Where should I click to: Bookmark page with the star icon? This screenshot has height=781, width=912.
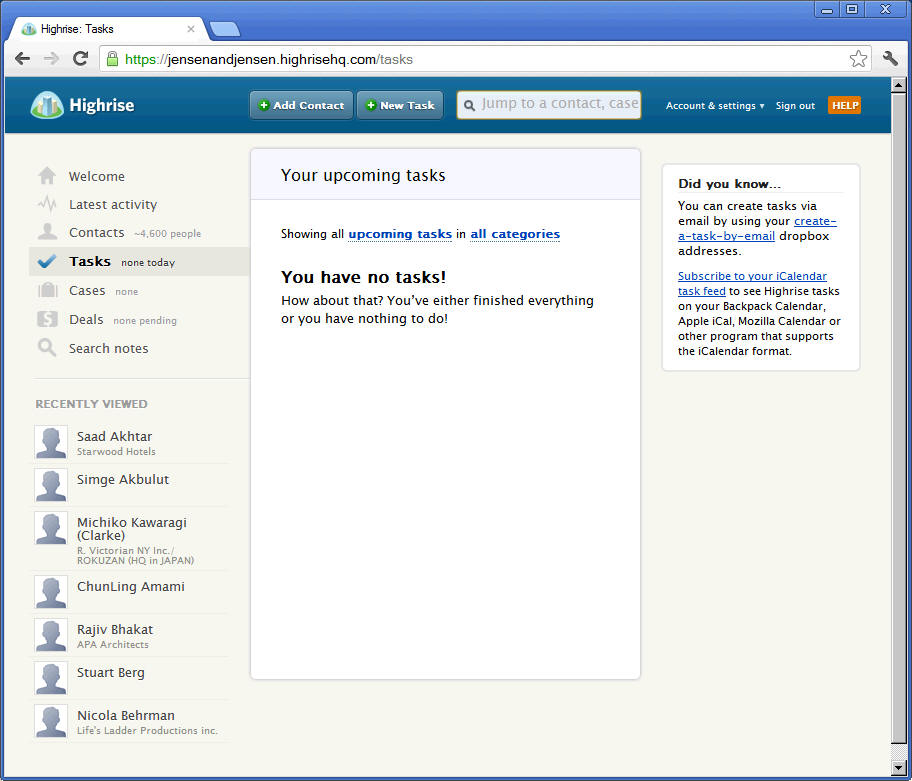(x=858, y=59)
